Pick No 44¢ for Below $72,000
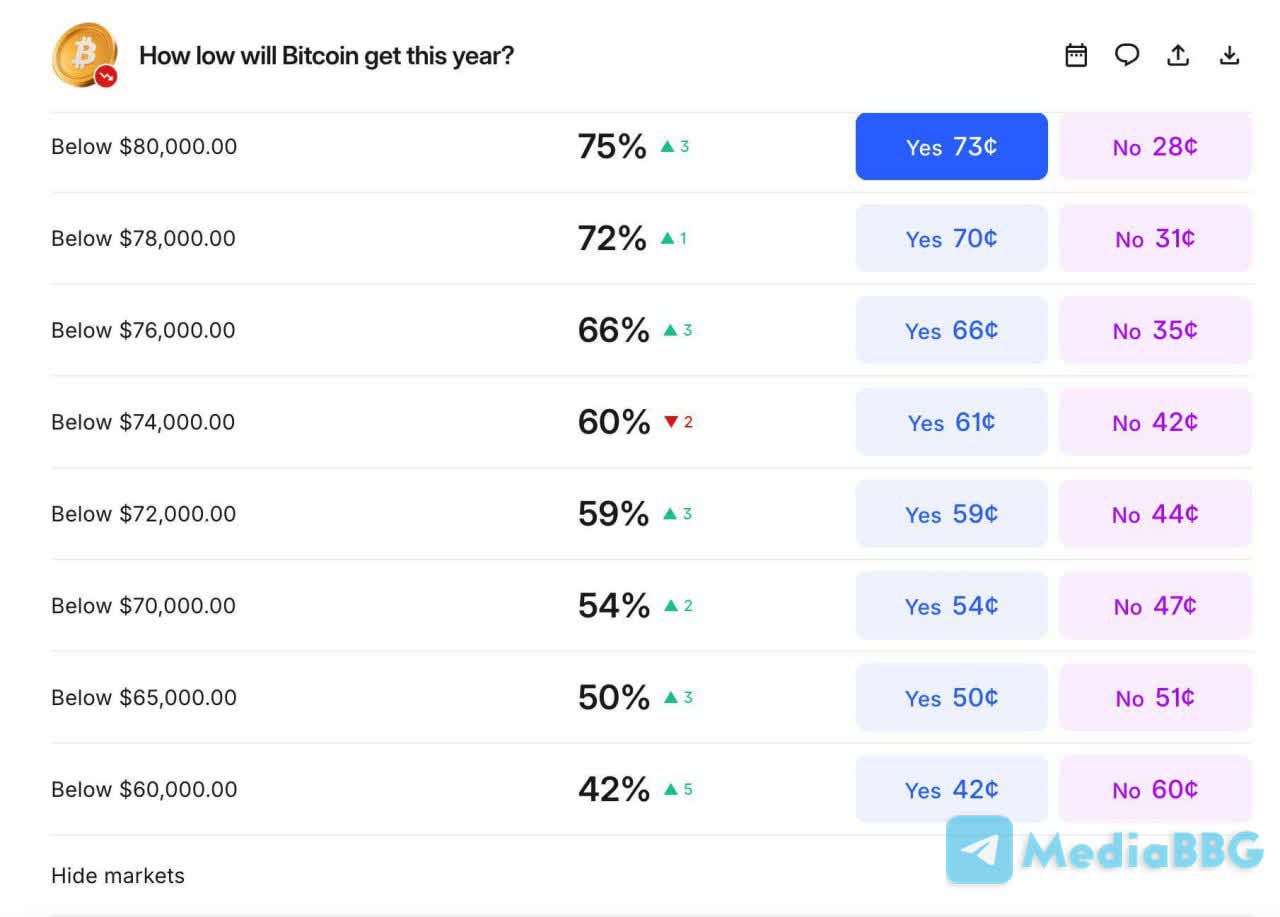This screenshot has width=1280, height=917. (x=1155, y=515)
